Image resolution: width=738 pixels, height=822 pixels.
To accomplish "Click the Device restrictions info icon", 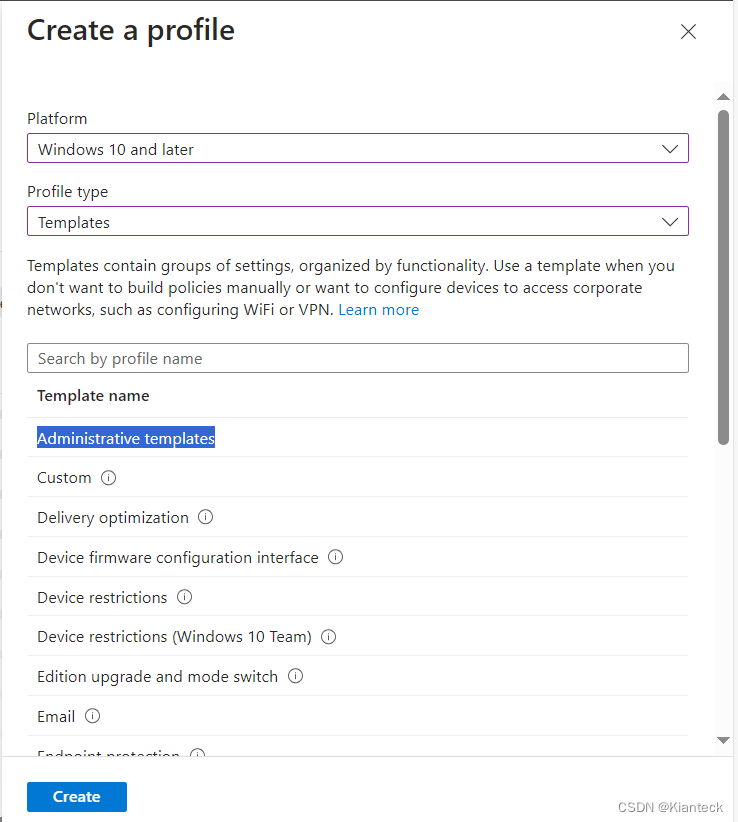I will click(184, 597).
